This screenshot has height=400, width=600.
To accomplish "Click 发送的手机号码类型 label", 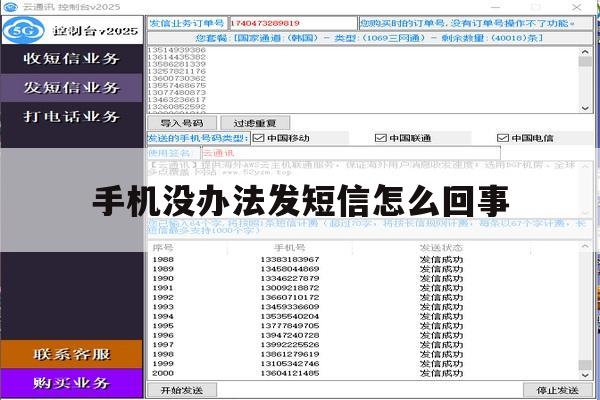I will (199, 138).
